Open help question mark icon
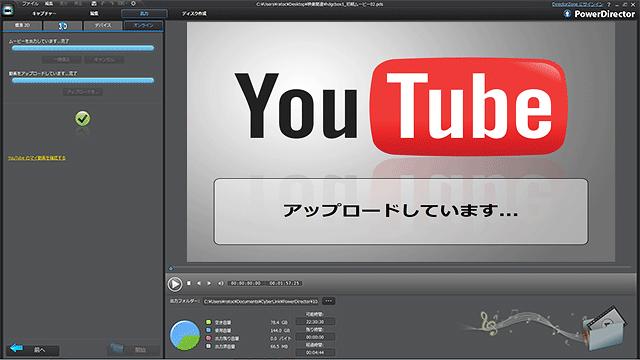Viewport: 640px width, 360px height. [609, 4]
